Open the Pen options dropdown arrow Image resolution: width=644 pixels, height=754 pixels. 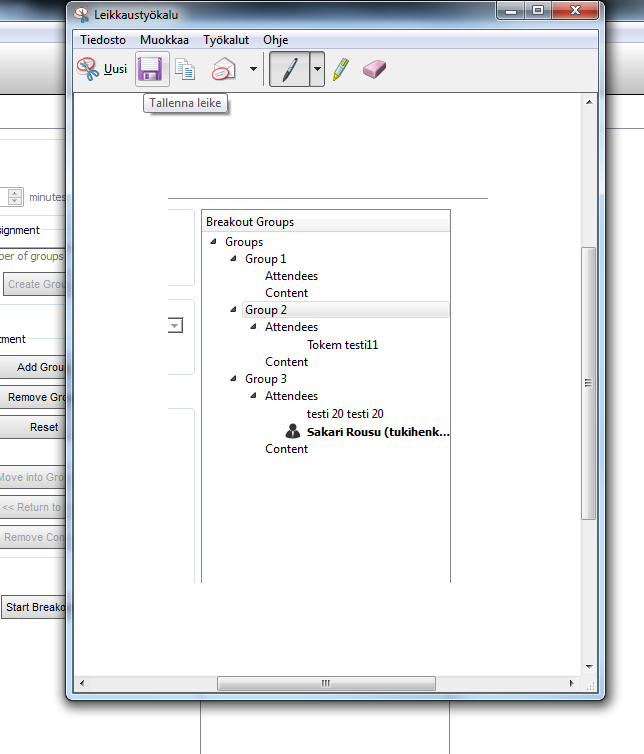(x=317, y=70)
